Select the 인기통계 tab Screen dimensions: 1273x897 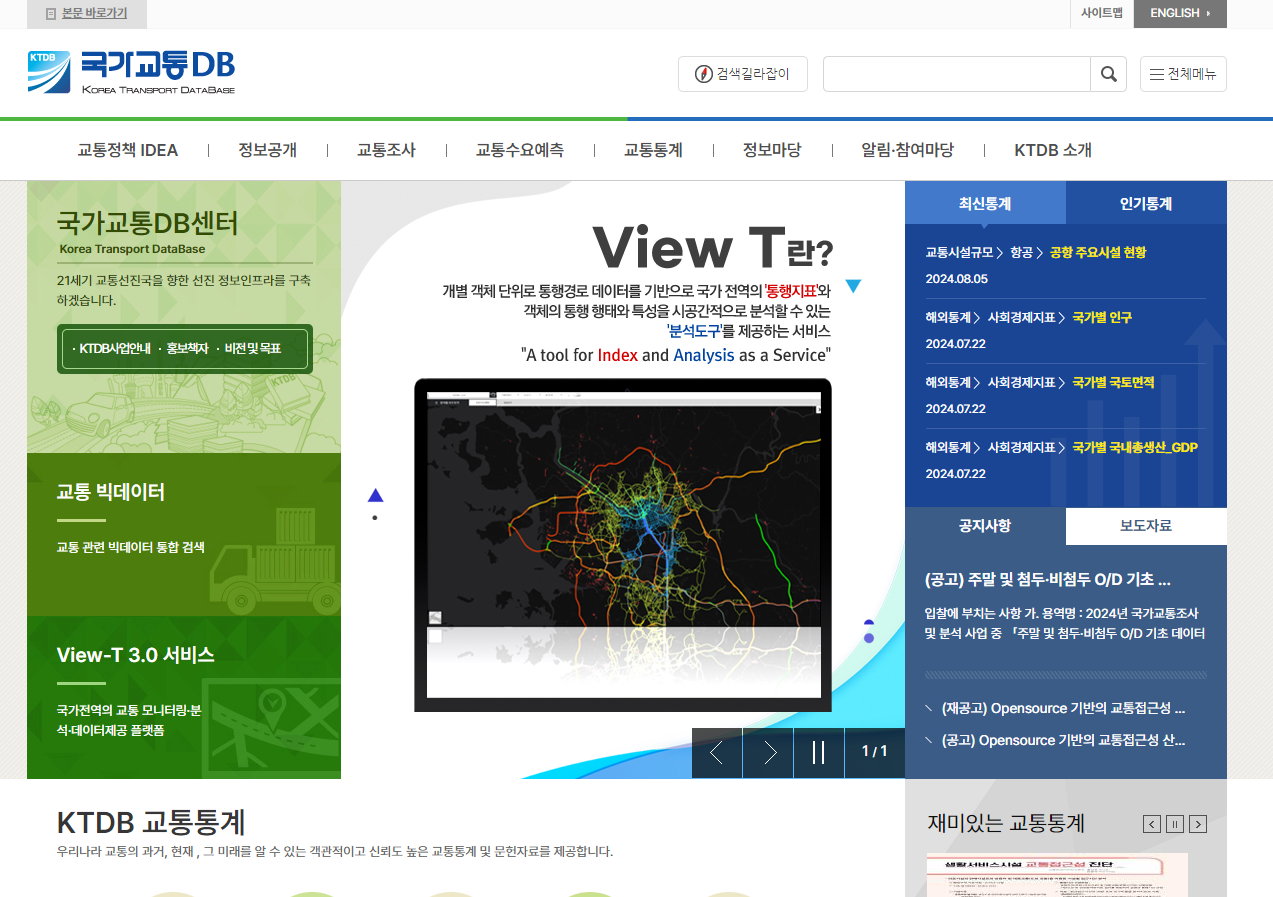[1146, 203]
